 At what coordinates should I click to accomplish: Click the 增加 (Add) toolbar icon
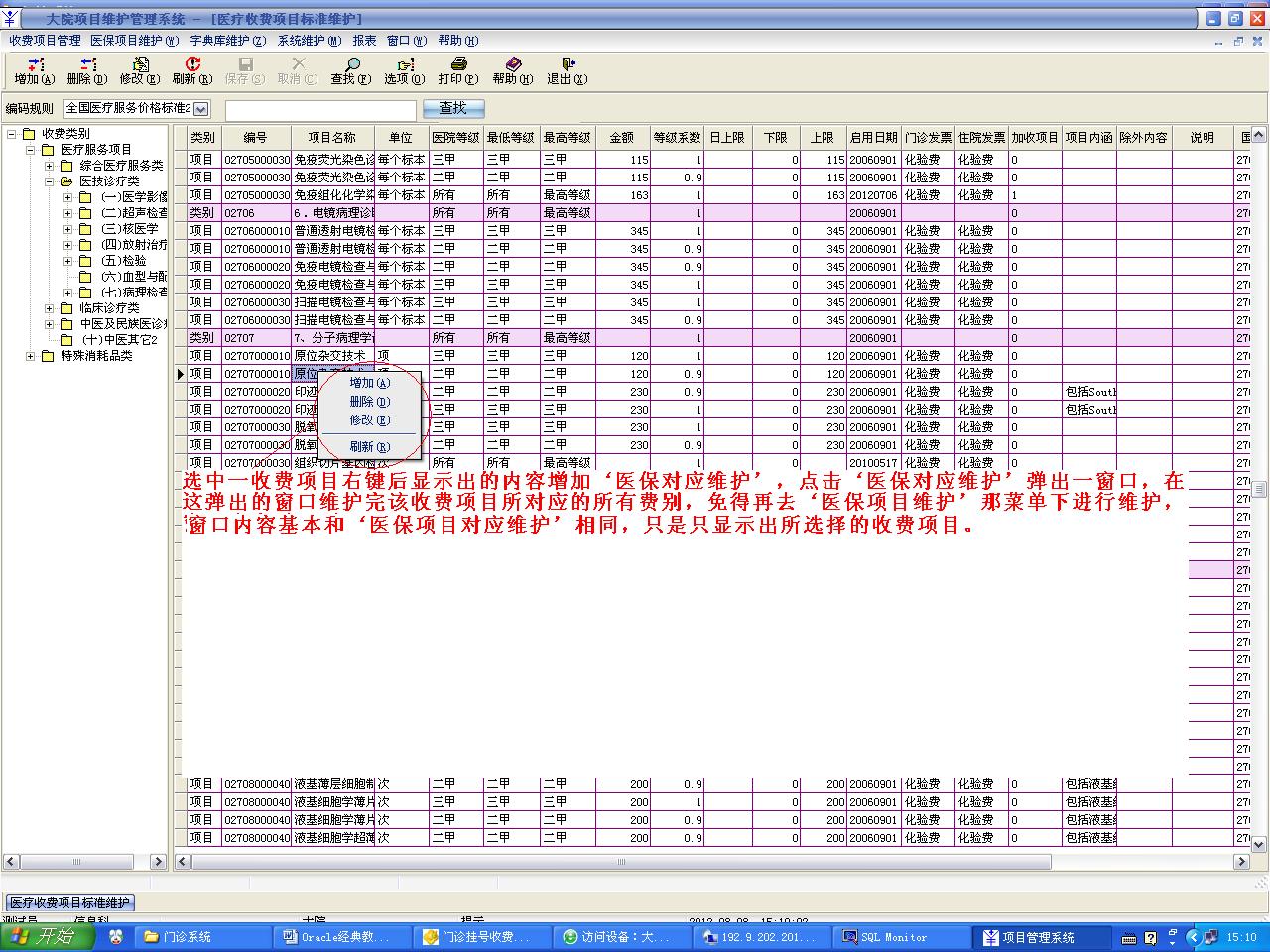point(35,65)
